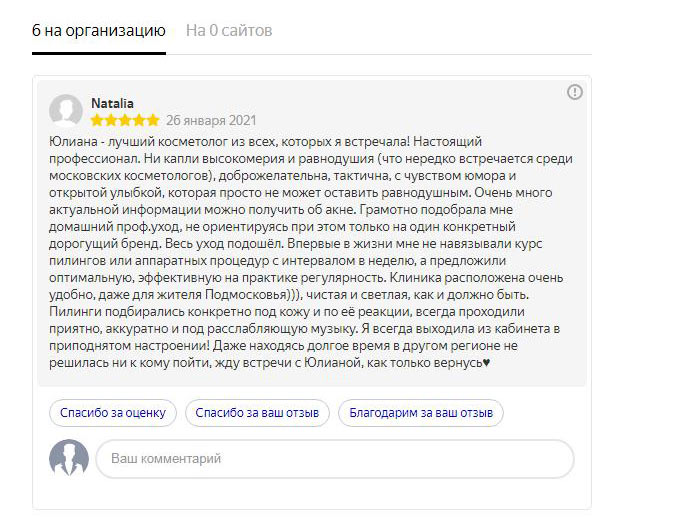Viewport: 693px width, 519px height.
Task: Switch to 'На 0 сайтов' tab
Action: coord(228,31)
